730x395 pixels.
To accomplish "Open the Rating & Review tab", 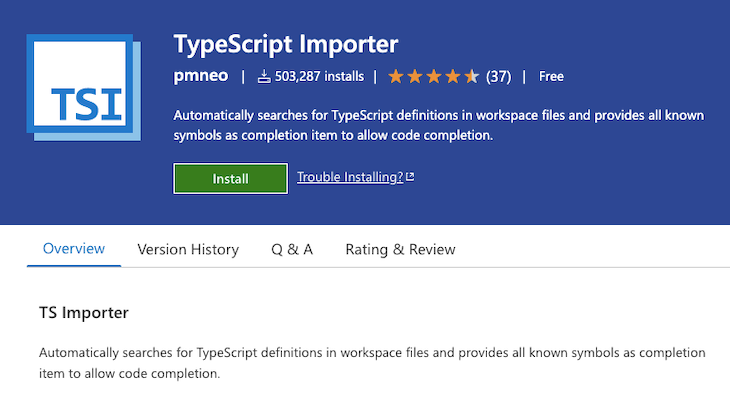I will pyautogui.click(x=400, y=249).
